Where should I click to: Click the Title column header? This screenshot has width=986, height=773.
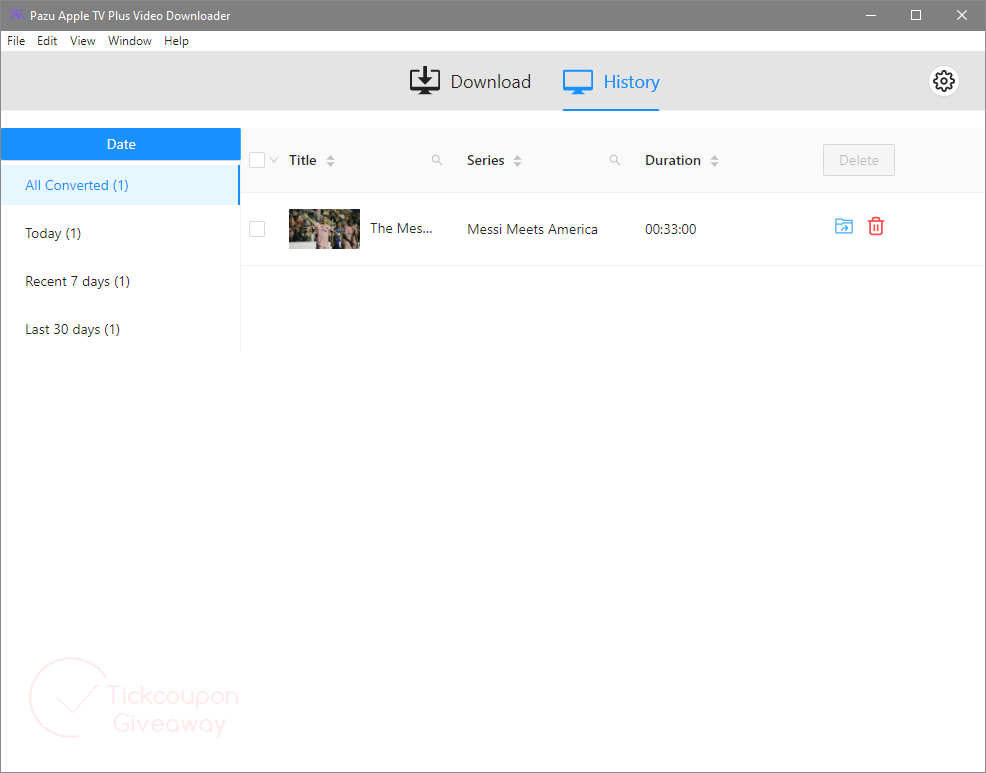pos(302,160)
